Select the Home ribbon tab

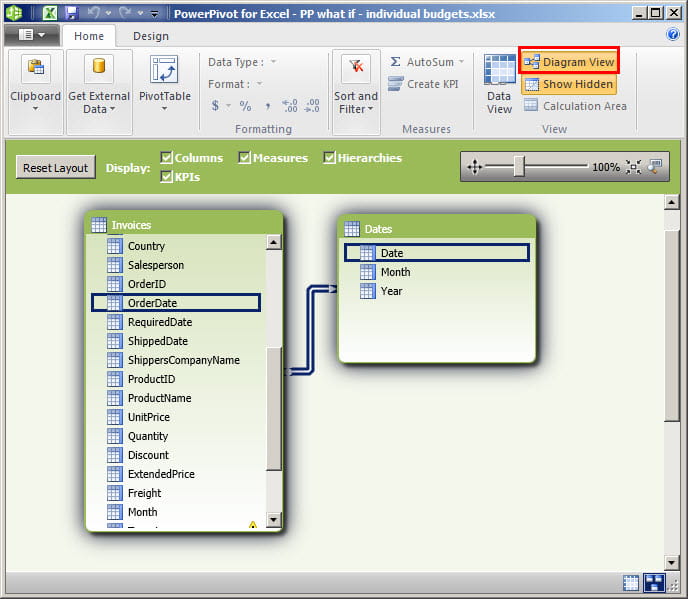[89, 36]
